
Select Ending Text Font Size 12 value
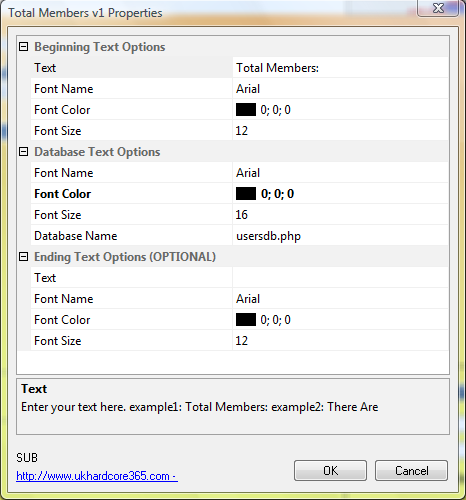(340, 341)
